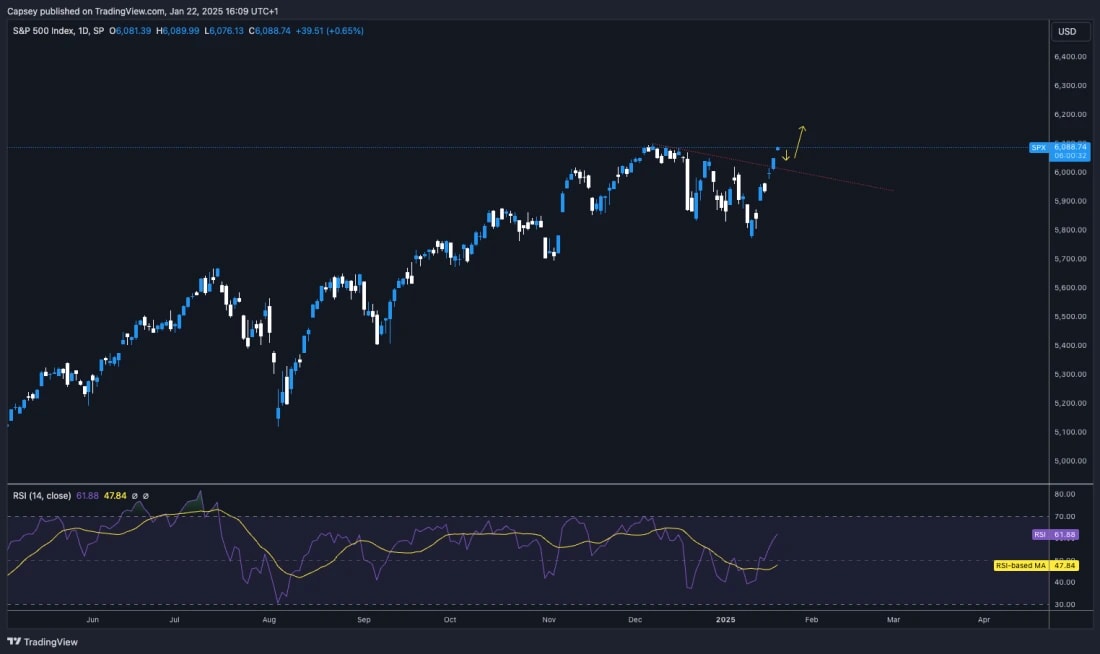Select the SPX price flag label
This screenshot has width=1100, height=654.
pos(1039,146)
